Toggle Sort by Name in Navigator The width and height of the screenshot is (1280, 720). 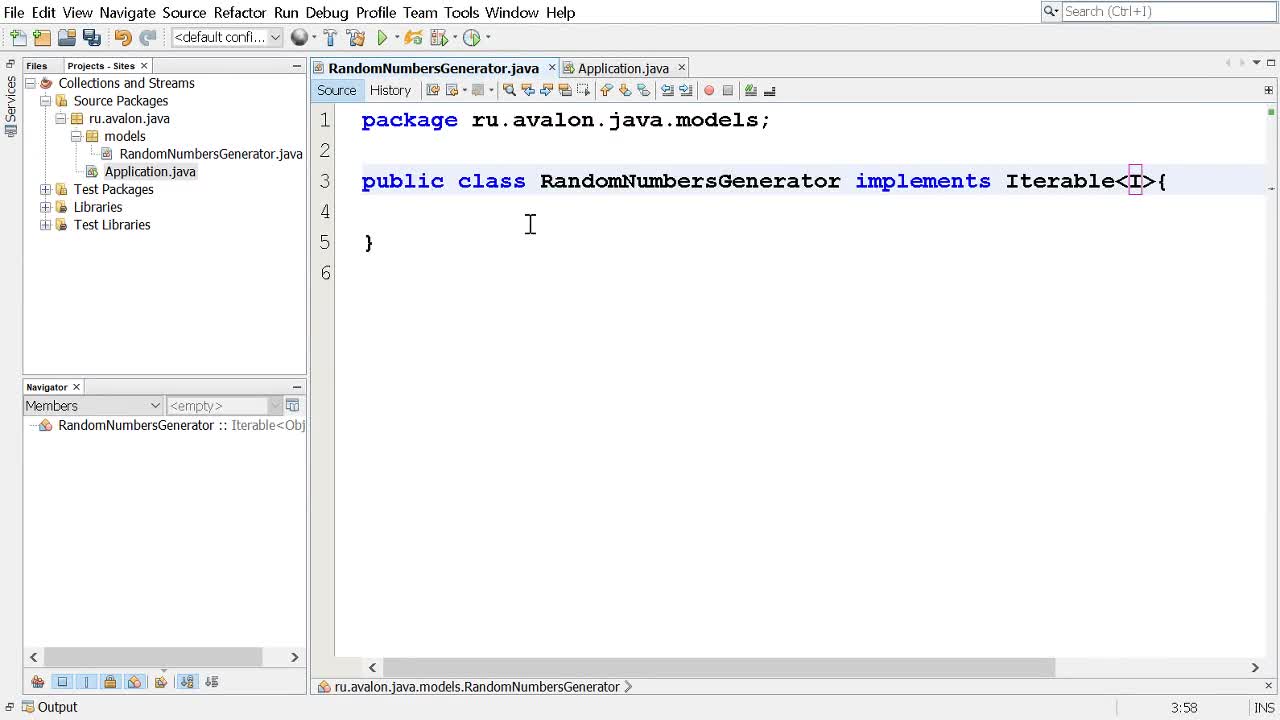[x=187, y=682]
